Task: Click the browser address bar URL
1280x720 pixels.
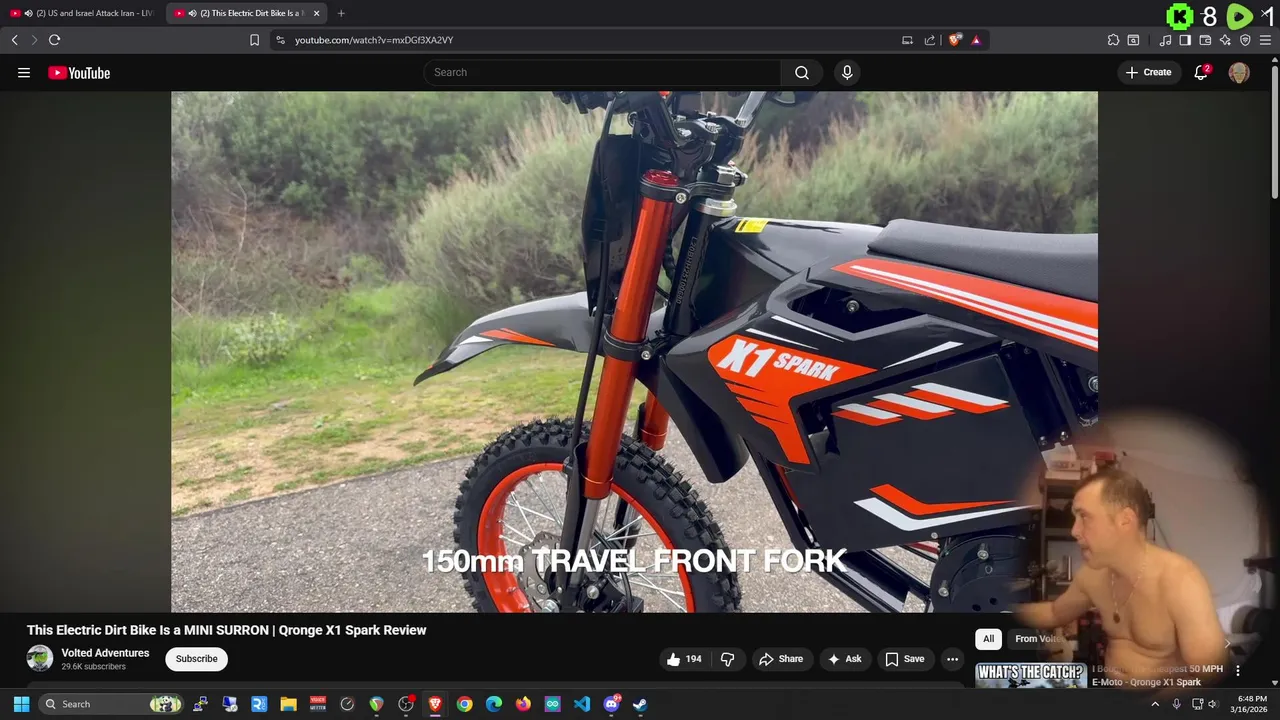Action: point(374,40)
